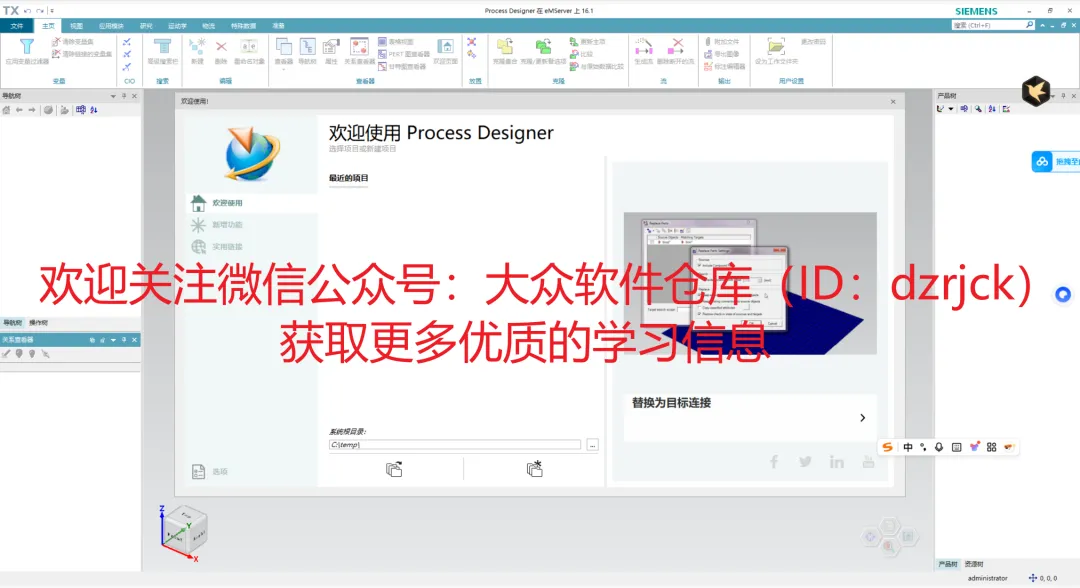Click the PERT 图查看器 item
1080x588 pixels.
pos(404,54)
